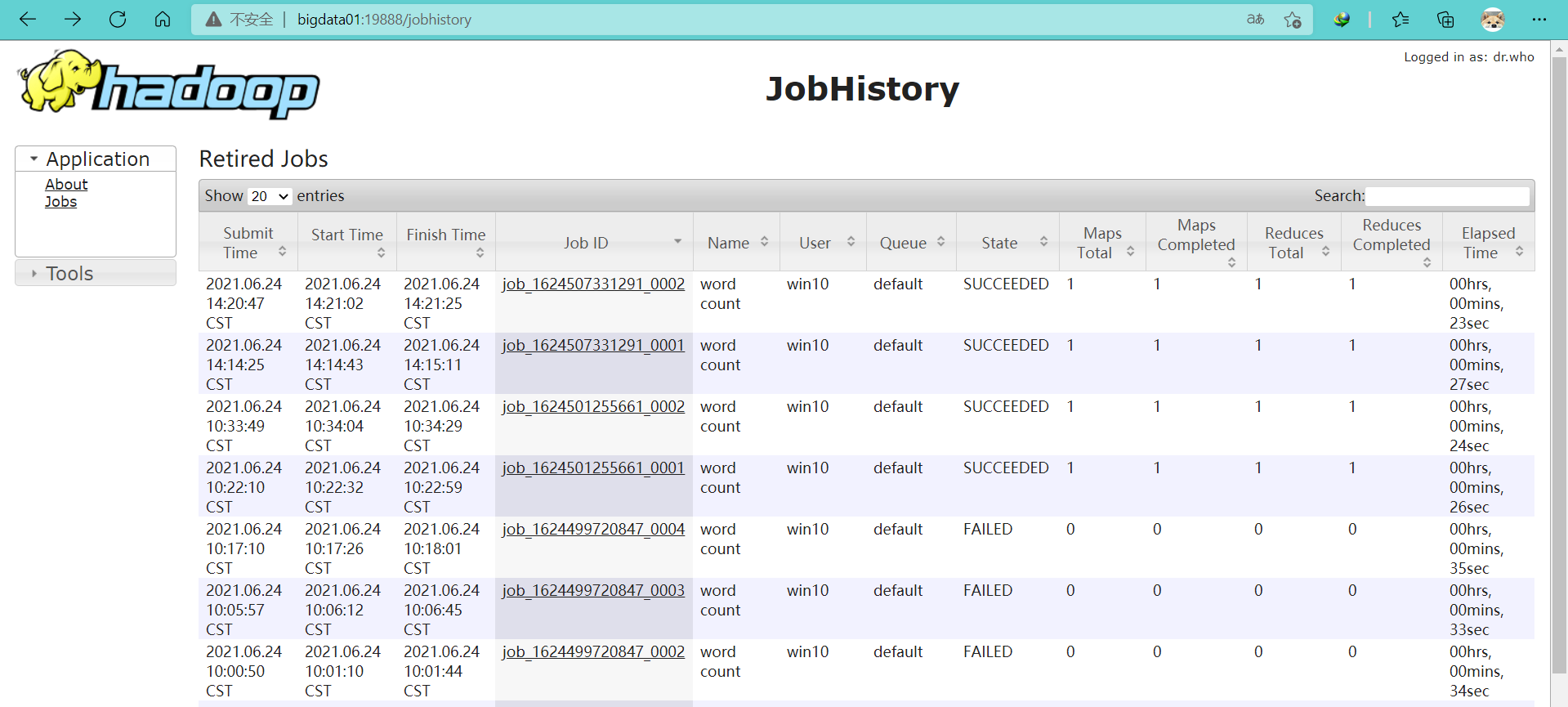Add this page to favorites star
Image resolution: width=1568 pixels, height=707 pixels.
(1293, 19)
